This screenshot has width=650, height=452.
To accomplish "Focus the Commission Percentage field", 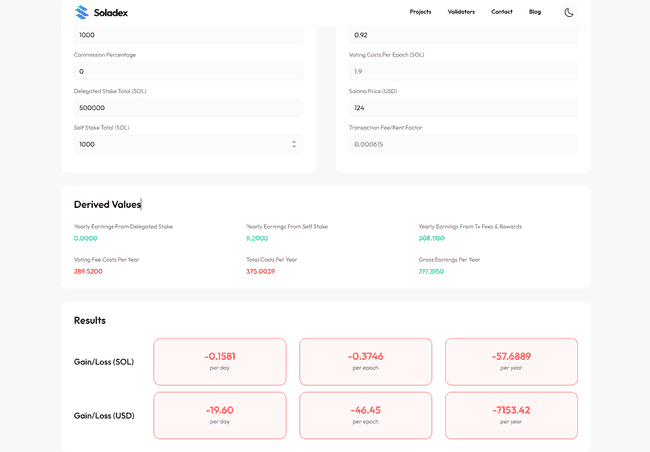I will click(x=188, y=72).
